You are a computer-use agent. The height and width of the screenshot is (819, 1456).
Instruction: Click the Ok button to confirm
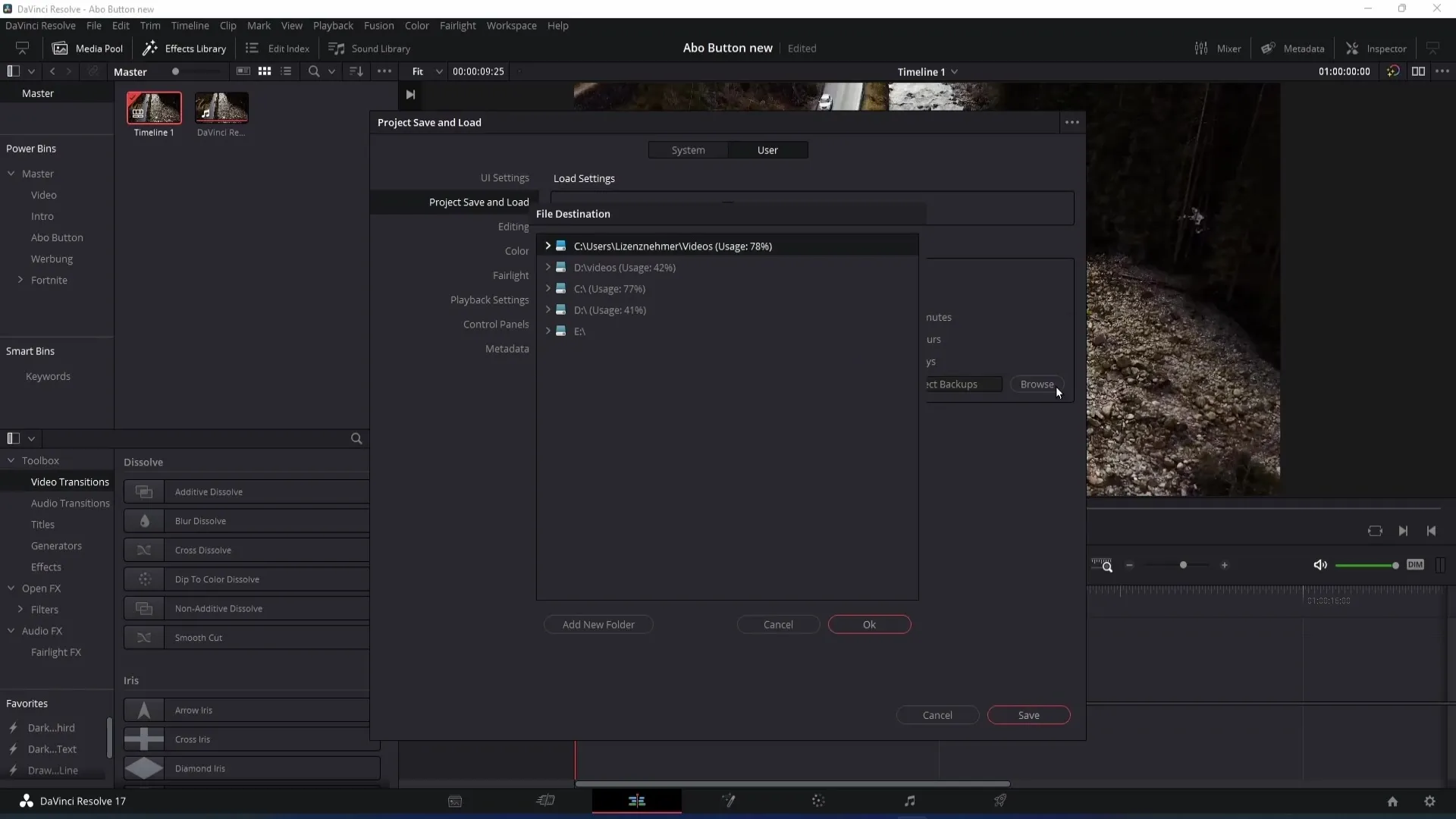point(868,624)
